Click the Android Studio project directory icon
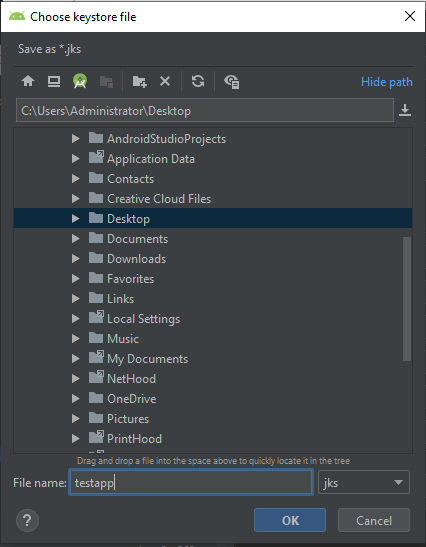This screenshot has height=547, width=426. pos(80,81)
